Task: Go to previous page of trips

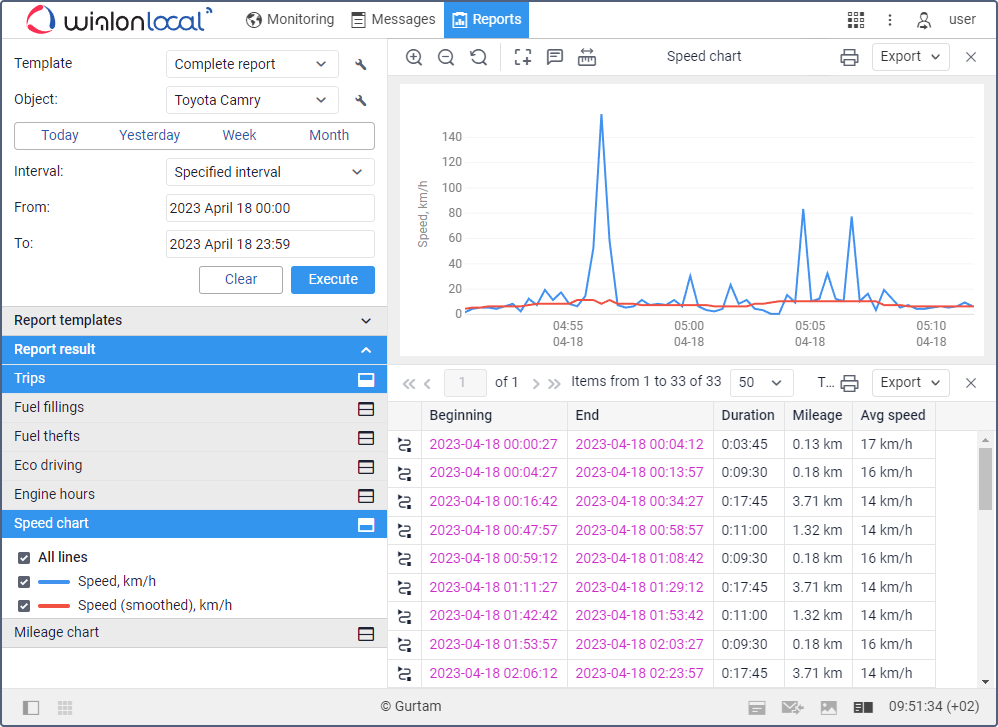Action: pyautogui.click(x=427, y=383)
